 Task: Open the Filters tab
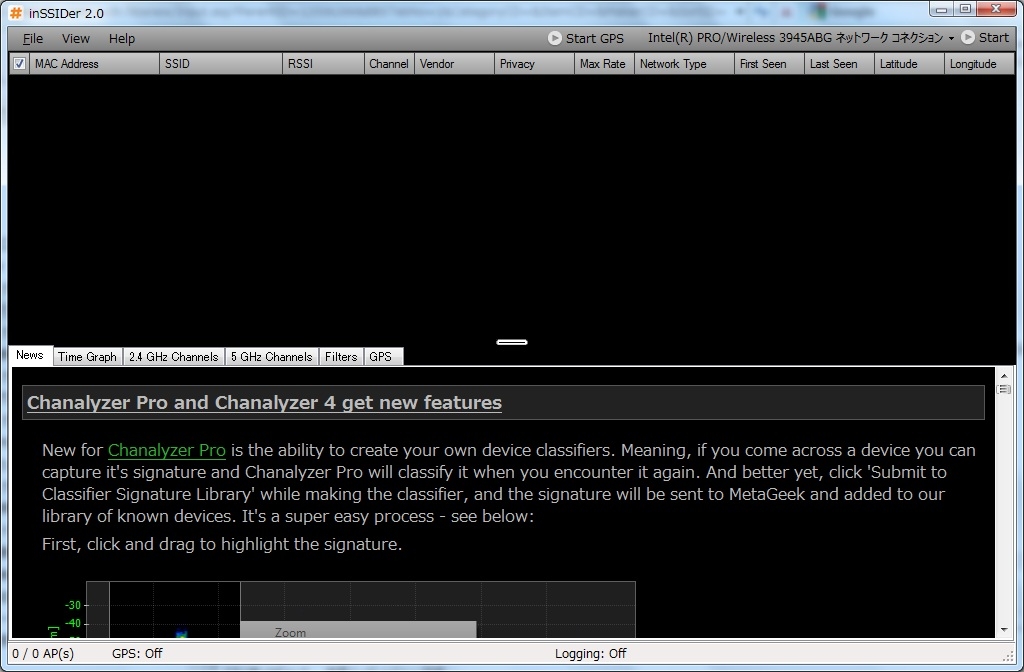341,357
